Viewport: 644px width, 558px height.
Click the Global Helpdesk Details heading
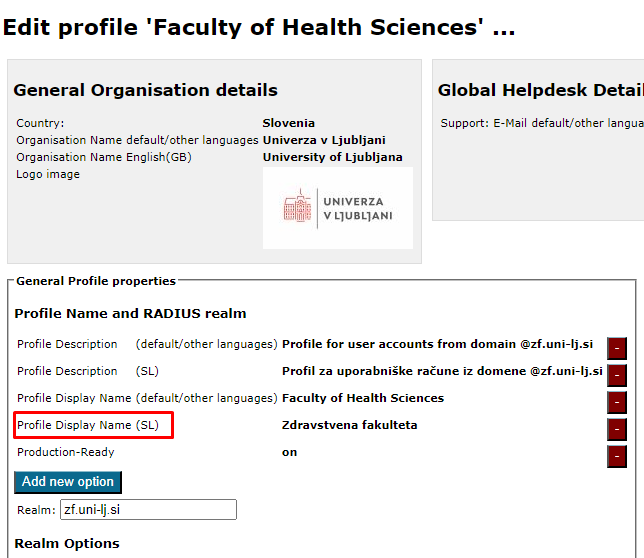[540, 90]
